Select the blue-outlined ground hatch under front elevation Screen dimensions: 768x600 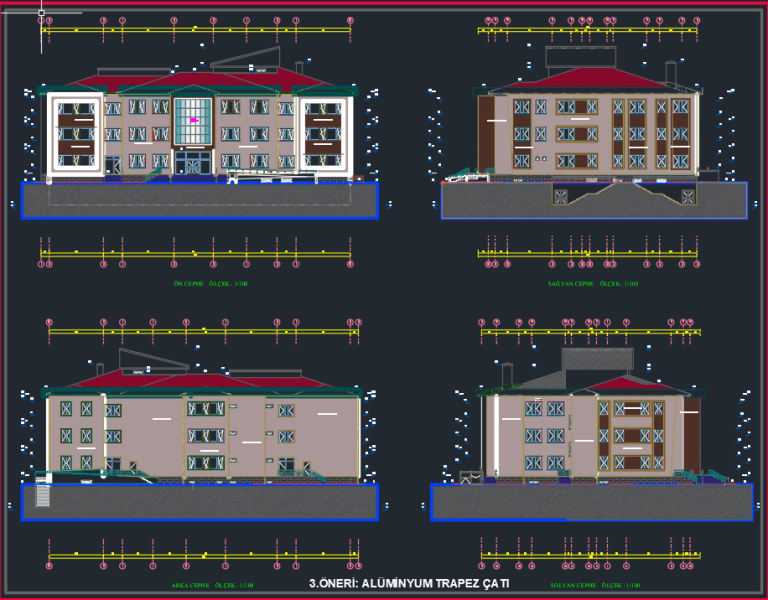click(200, 200)
